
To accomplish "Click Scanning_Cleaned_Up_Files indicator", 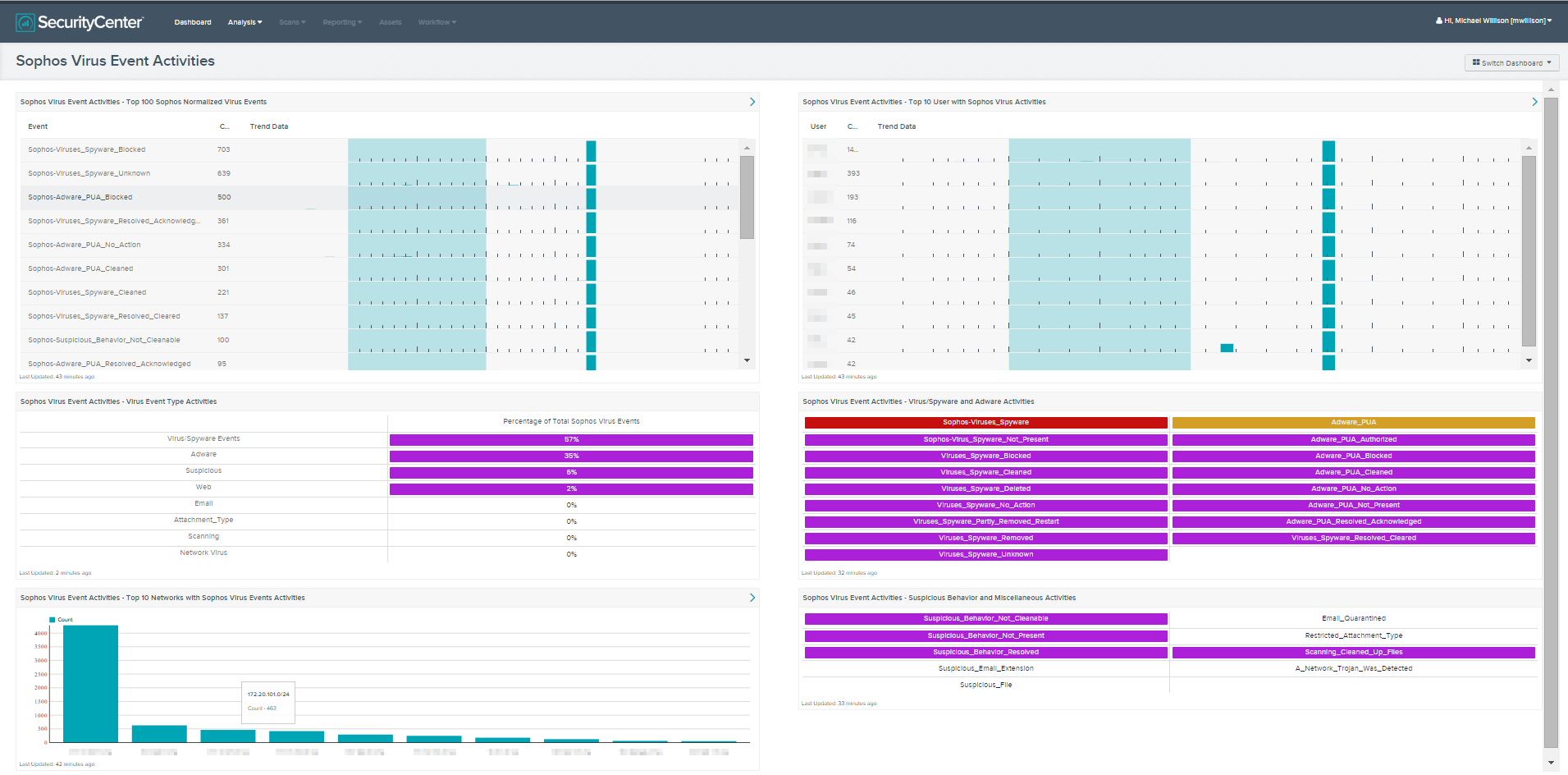I will [1353, 653].
